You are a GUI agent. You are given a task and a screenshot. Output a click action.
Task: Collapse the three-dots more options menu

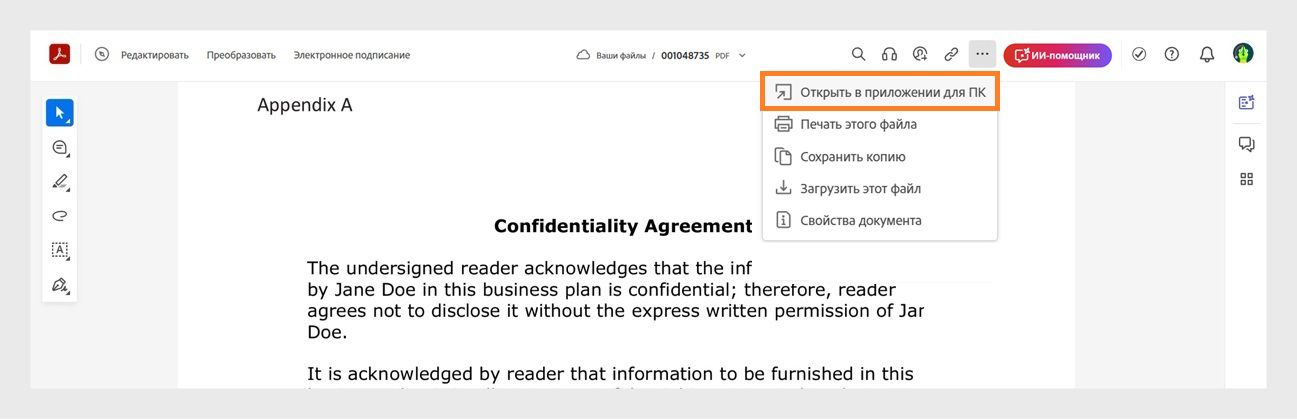point(982,55)
